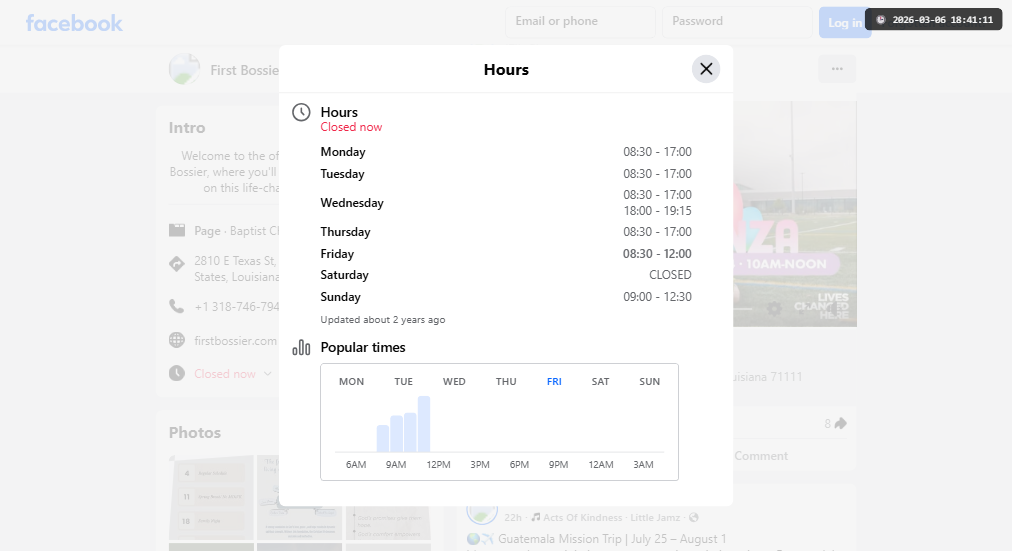Click Wednesday evening hours 18:00 - 19:15

657,211
